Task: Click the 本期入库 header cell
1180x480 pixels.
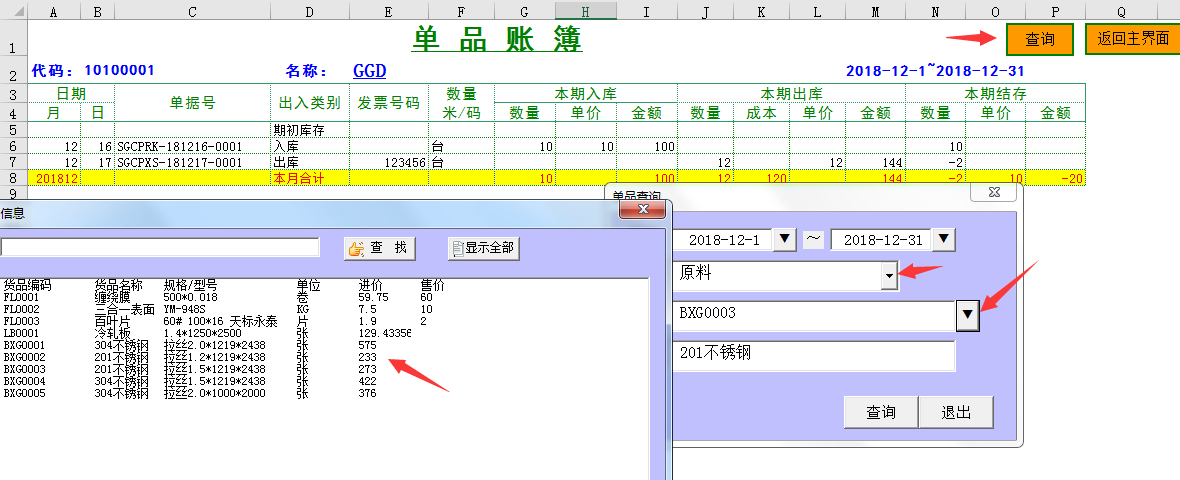Action: tap(585, 94)
